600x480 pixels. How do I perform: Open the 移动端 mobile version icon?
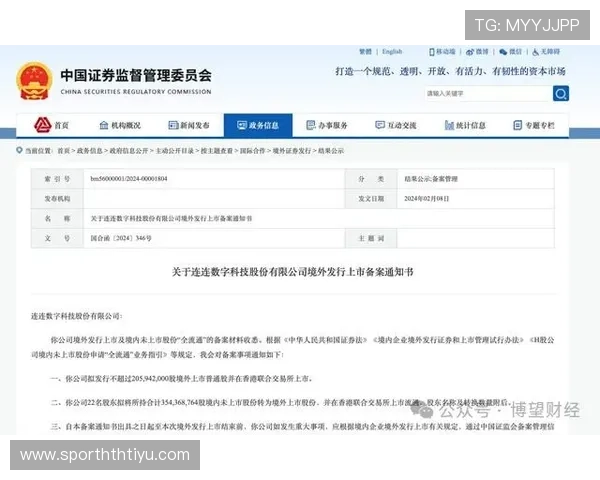click(x=442, y=52)
